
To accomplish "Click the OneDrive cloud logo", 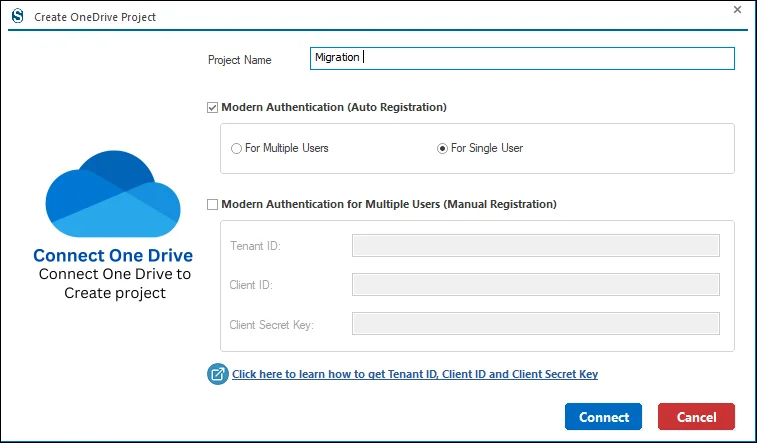I will (113, 194).
